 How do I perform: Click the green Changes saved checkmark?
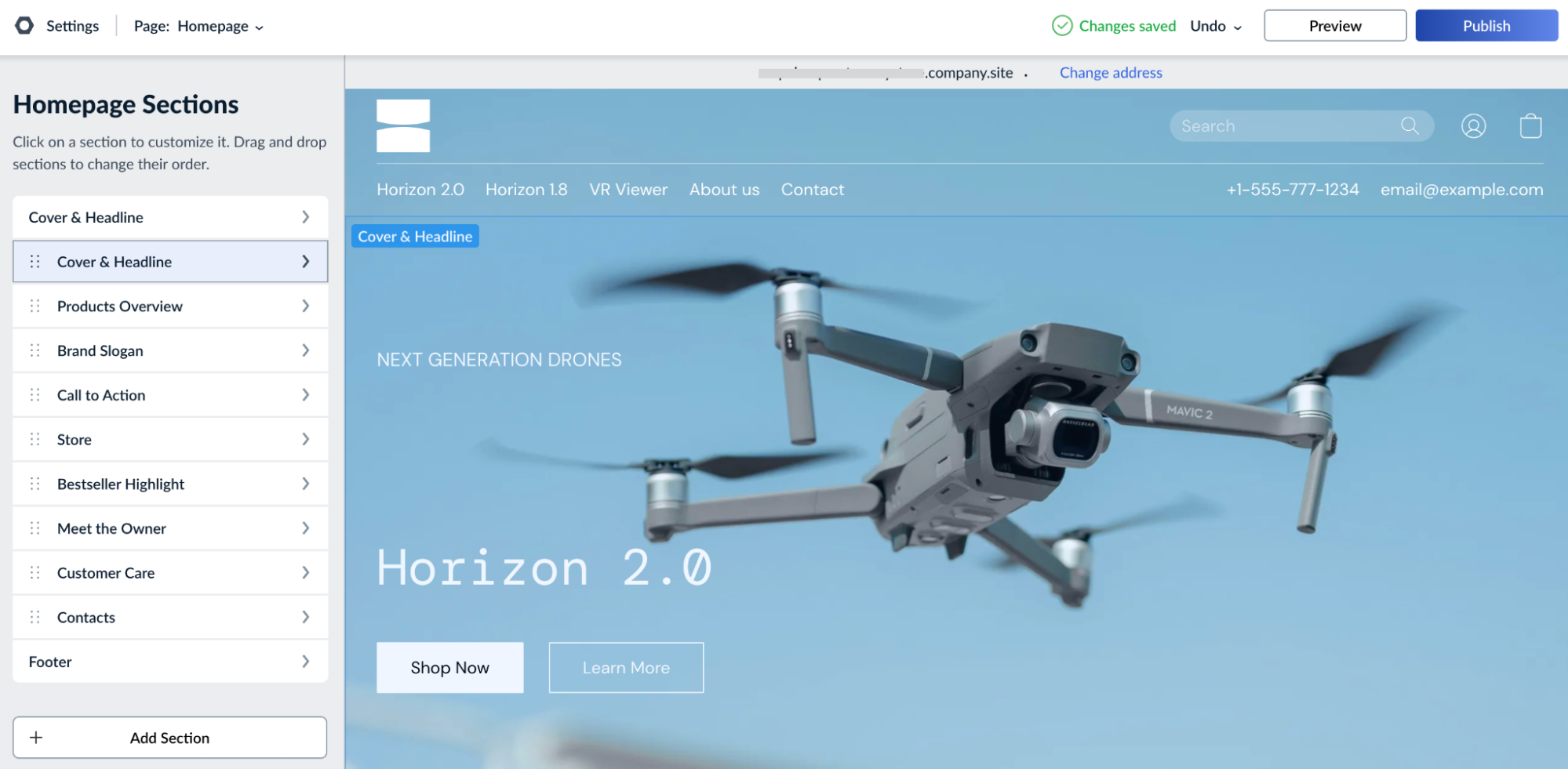[1062, 26]
